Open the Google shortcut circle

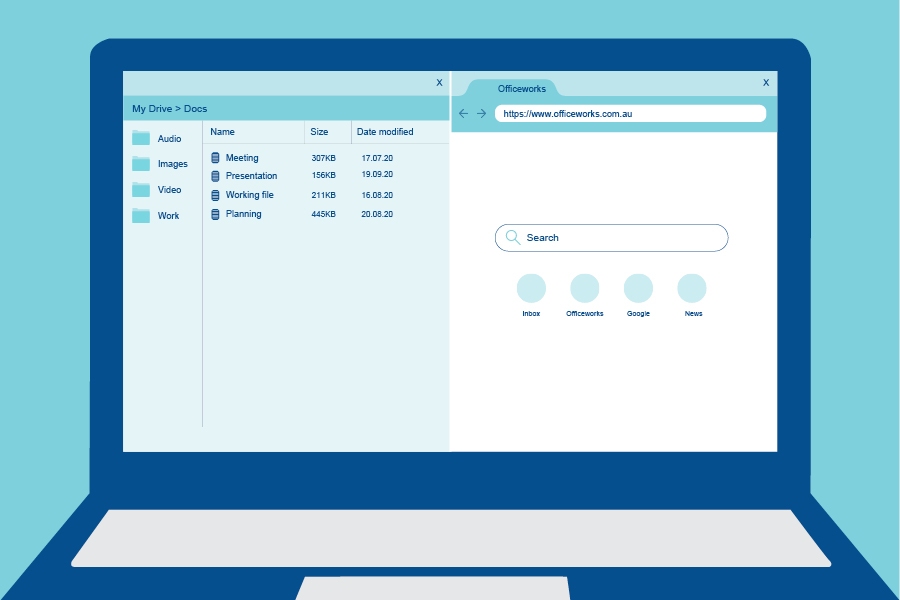[638, 288]
